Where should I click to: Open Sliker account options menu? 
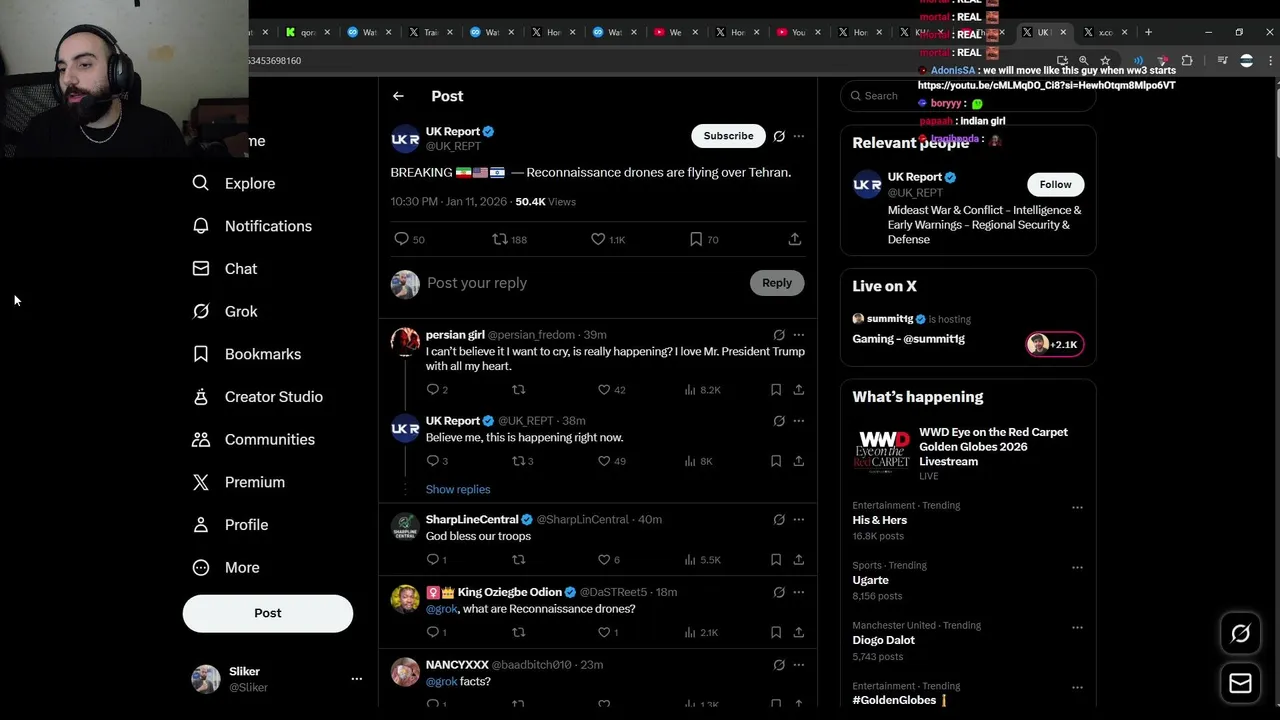click(356, 679)
